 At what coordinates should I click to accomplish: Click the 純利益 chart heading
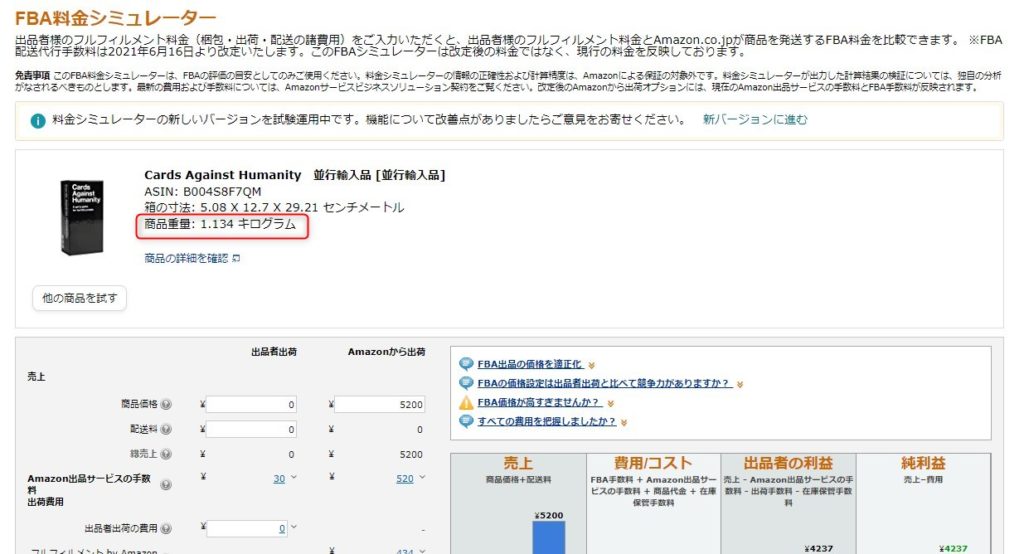(x=923, y=463)
